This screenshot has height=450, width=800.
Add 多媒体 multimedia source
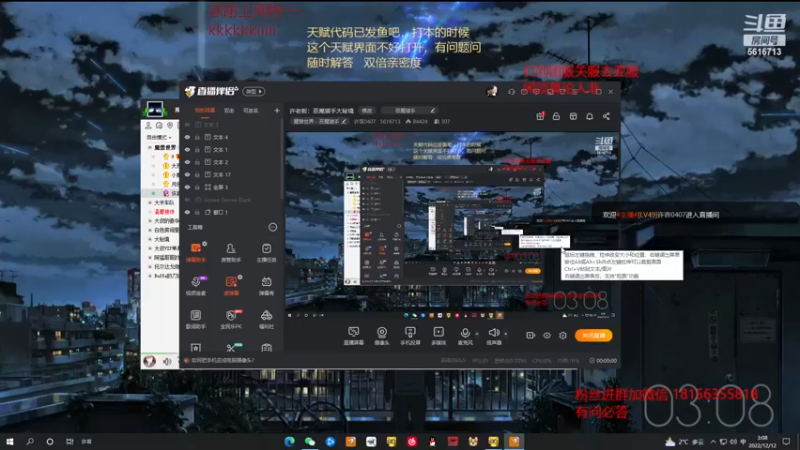click(438, 336)
